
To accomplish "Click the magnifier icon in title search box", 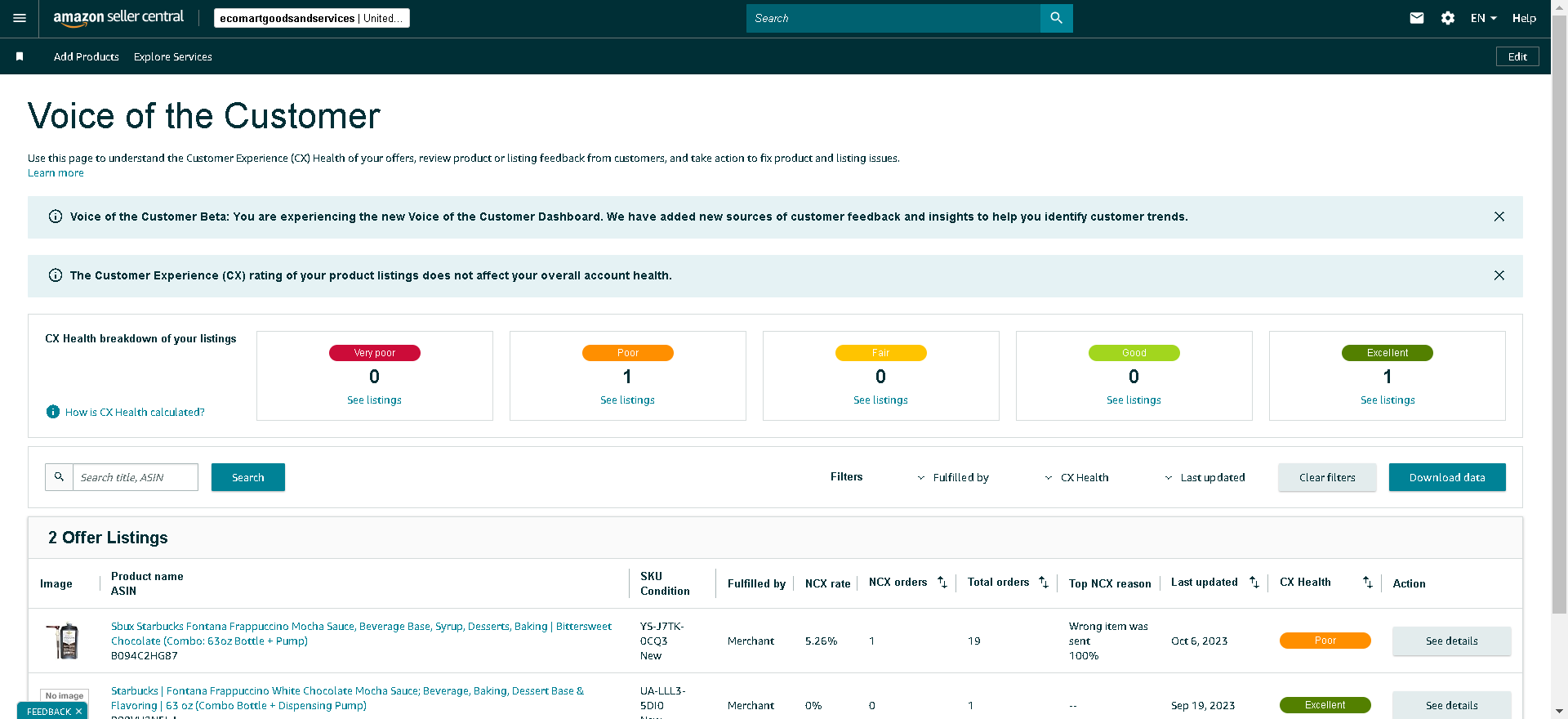I will point(59,477).
